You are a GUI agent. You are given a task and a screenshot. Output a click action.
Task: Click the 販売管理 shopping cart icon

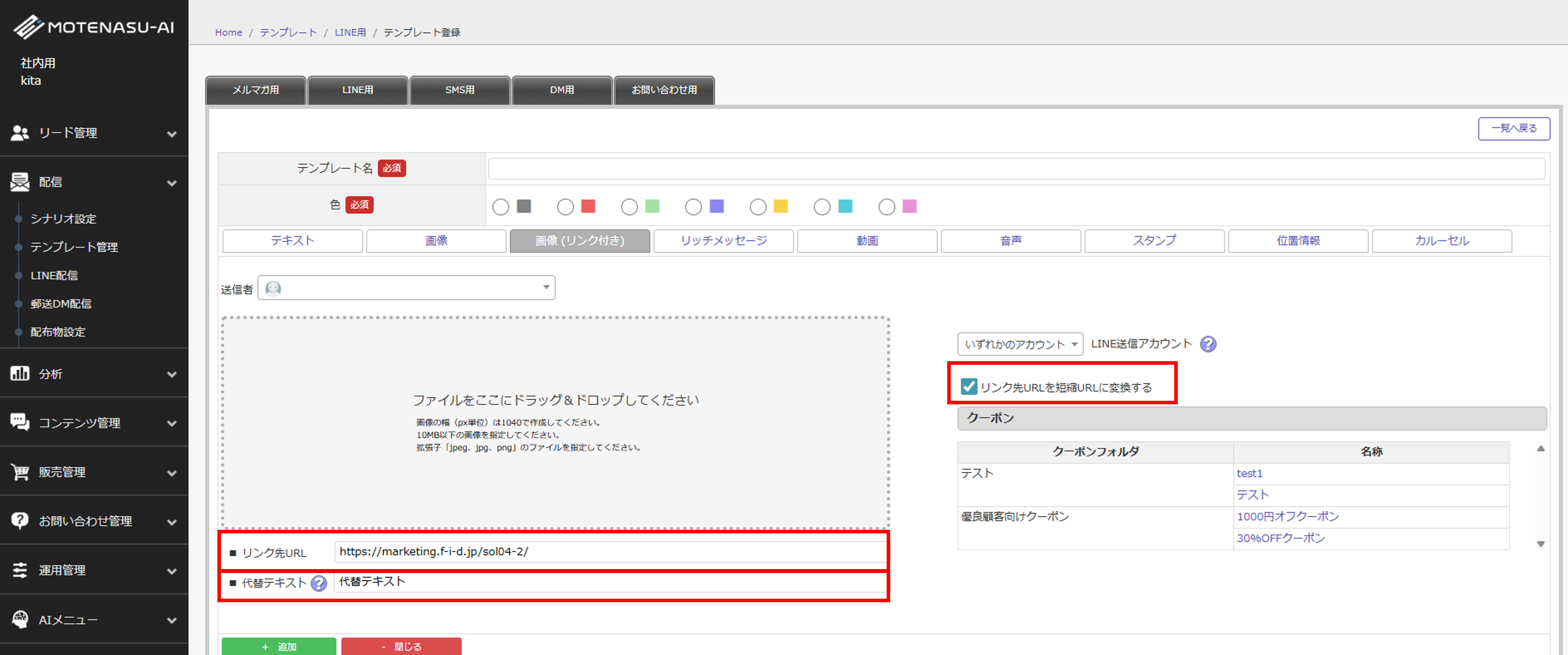[20, 472]
